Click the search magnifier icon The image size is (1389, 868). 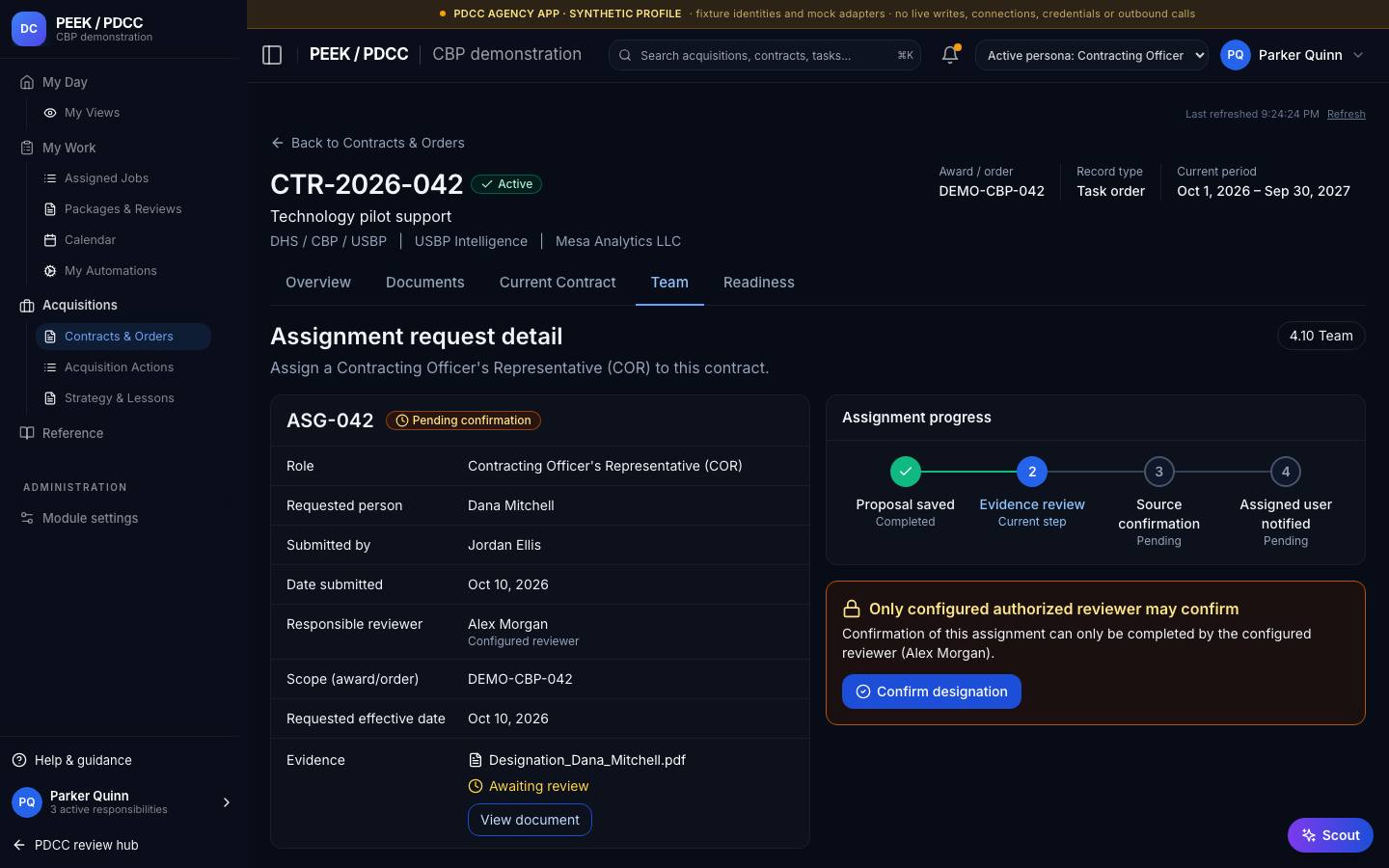click(625, 55)
